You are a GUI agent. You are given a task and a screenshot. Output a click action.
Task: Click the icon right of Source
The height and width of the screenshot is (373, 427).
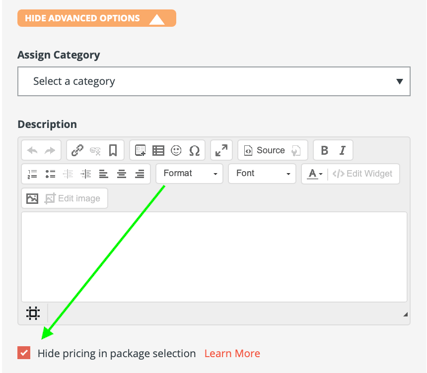pyautogui.click(x=296, y=151)
